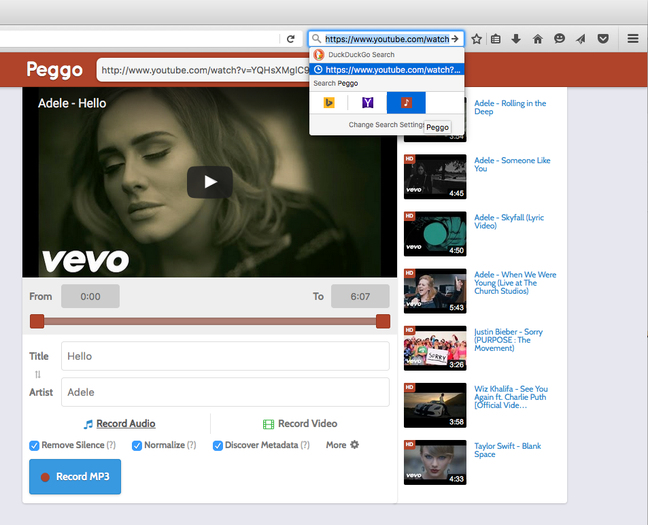Click the search magnifier icon in search bar
Viewport: 648px width, 525px height.
(316, 39)
